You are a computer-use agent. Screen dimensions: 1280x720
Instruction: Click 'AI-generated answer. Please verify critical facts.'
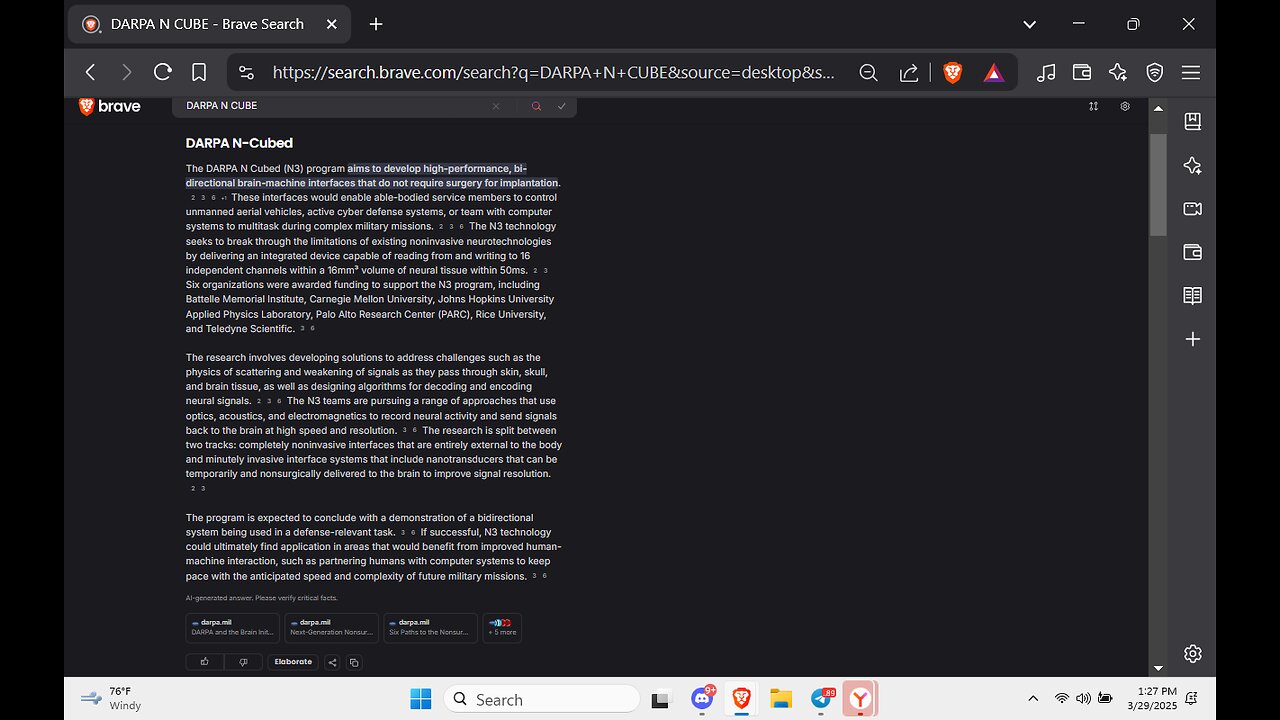click(x=262, y=598)
